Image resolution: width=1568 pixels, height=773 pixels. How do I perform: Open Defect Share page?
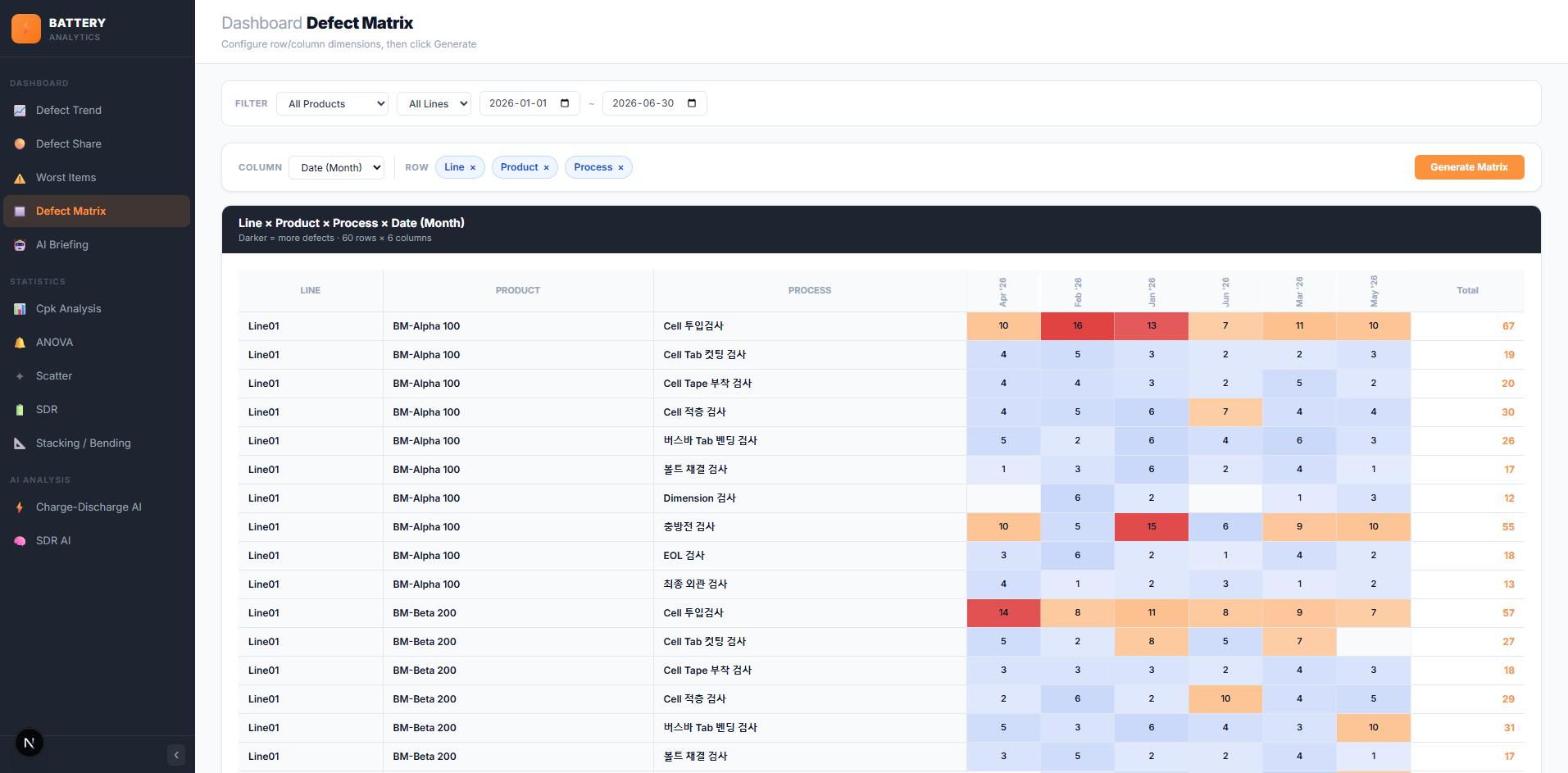tap(97, 144)
